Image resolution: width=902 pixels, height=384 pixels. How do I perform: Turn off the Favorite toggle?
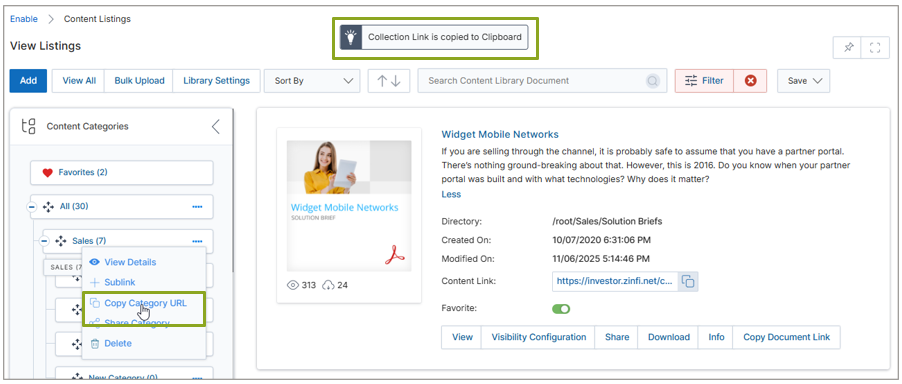tap(561, 309)
